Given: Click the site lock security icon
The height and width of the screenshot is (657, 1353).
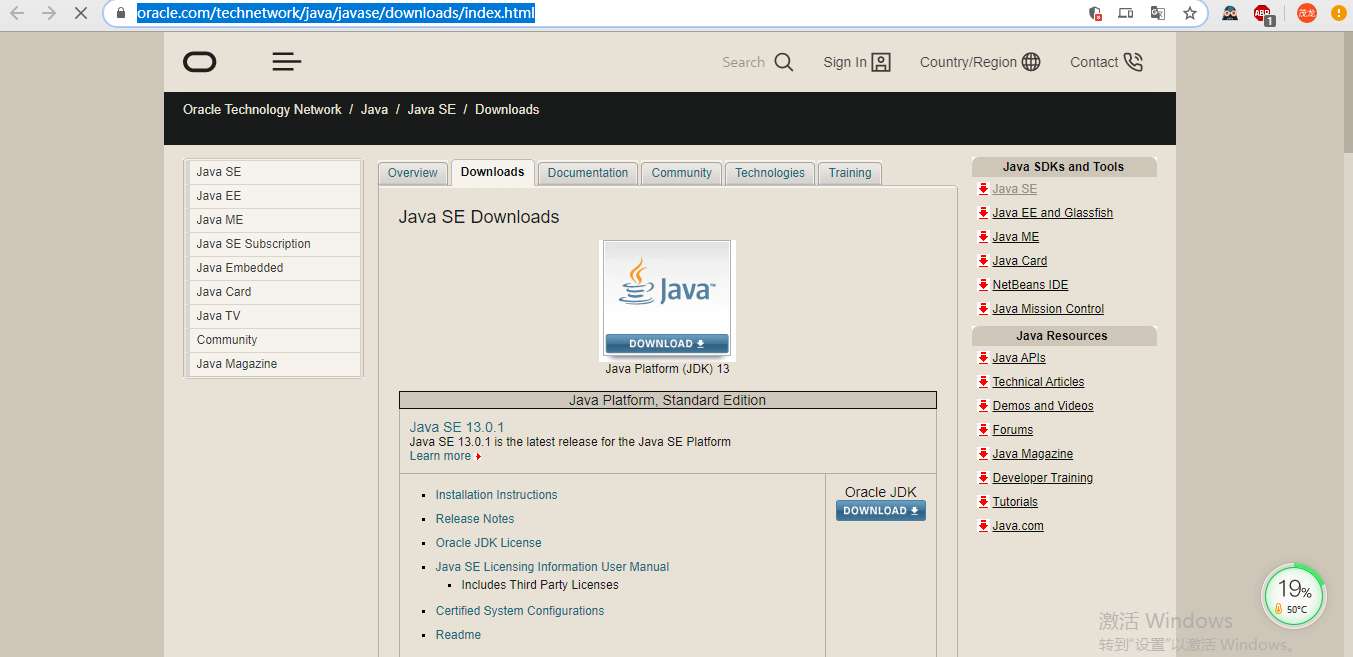Looking at the screenshot, I should pyautogui.click(x=121, y=14).
